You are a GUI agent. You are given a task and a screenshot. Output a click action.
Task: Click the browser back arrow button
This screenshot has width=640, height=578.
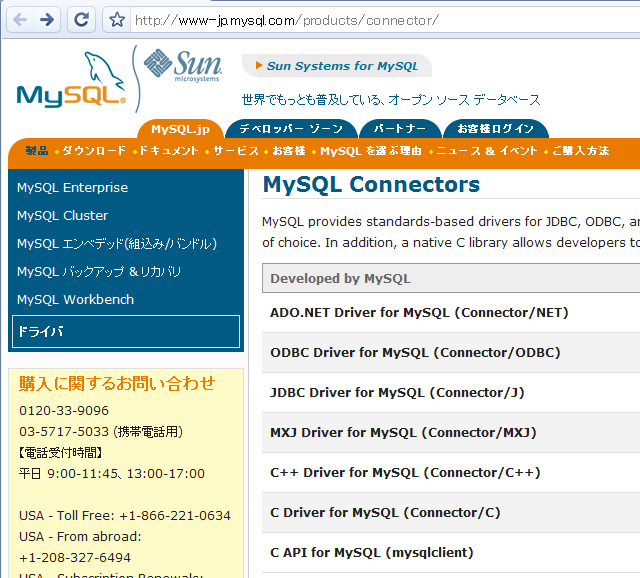(20, 19)
